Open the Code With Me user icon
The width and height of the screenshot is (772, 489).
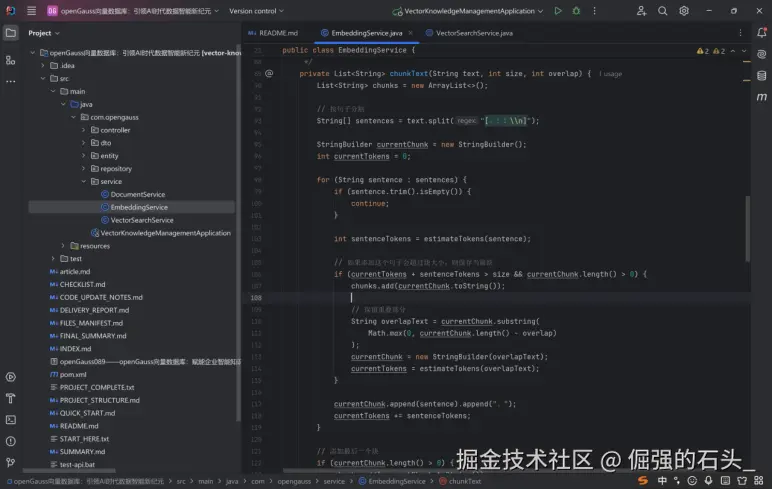tap(641, 10)
